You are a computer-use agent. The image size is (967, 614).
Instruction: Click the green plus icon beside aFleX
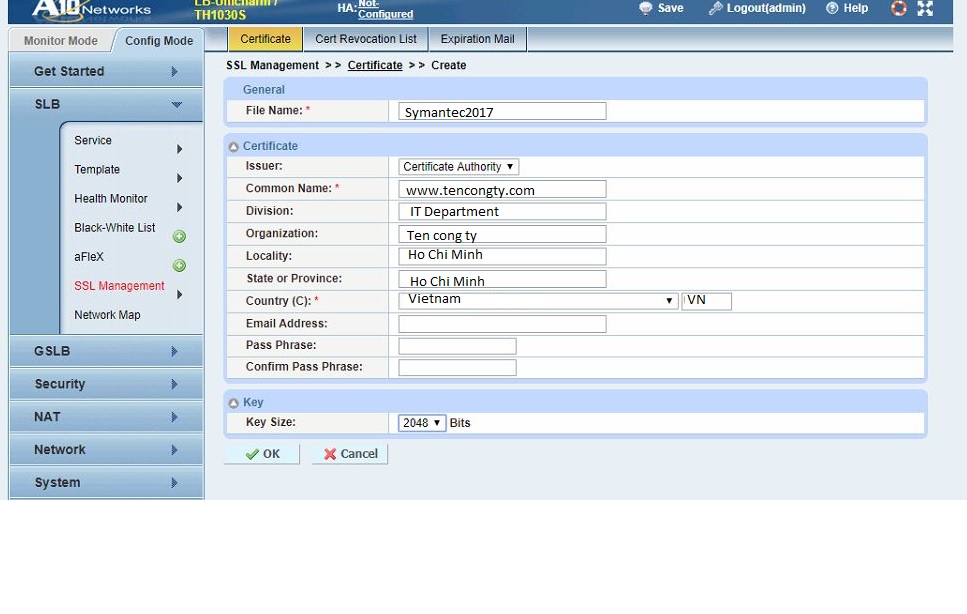[x=179, y=266]
